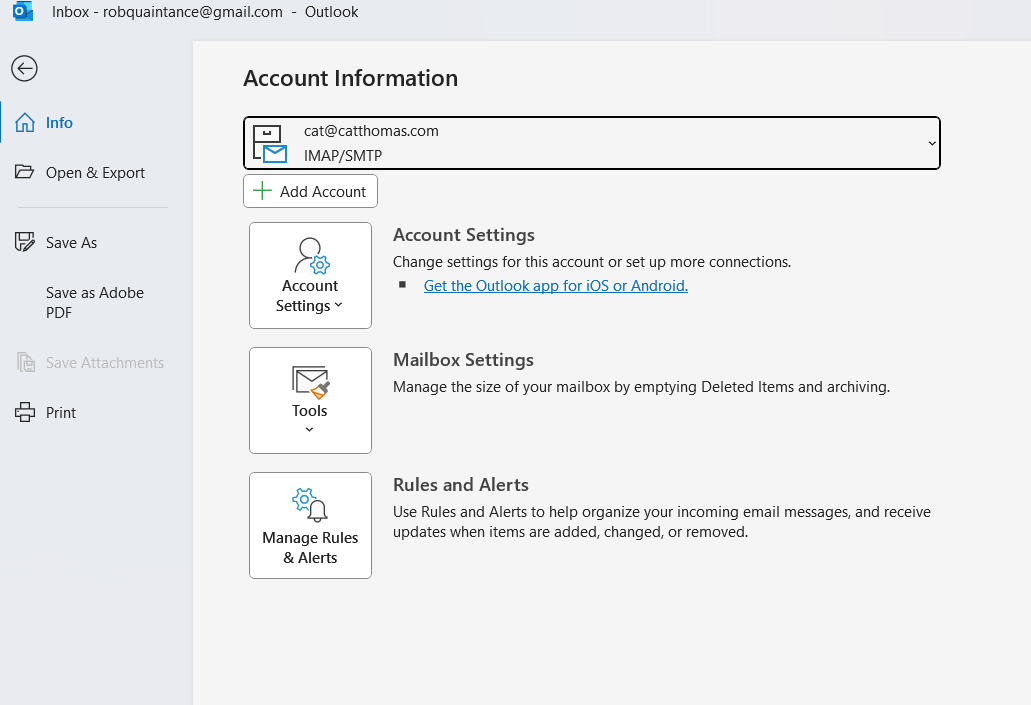
Task: Click the gear-and-bell rules icon
Action: point(310,505)
